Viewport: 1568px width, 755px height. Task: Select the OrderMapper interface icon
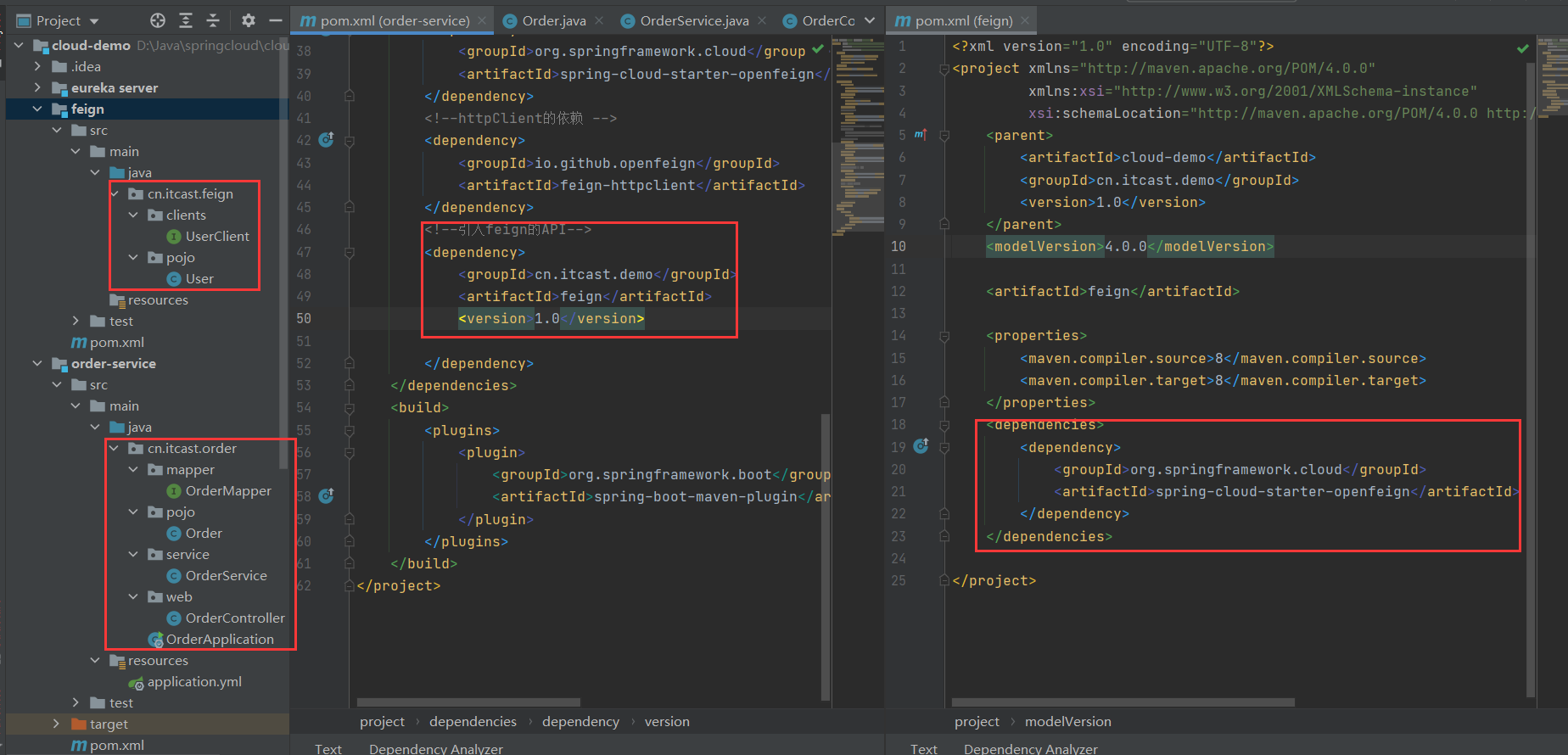(x=174, y=491)
